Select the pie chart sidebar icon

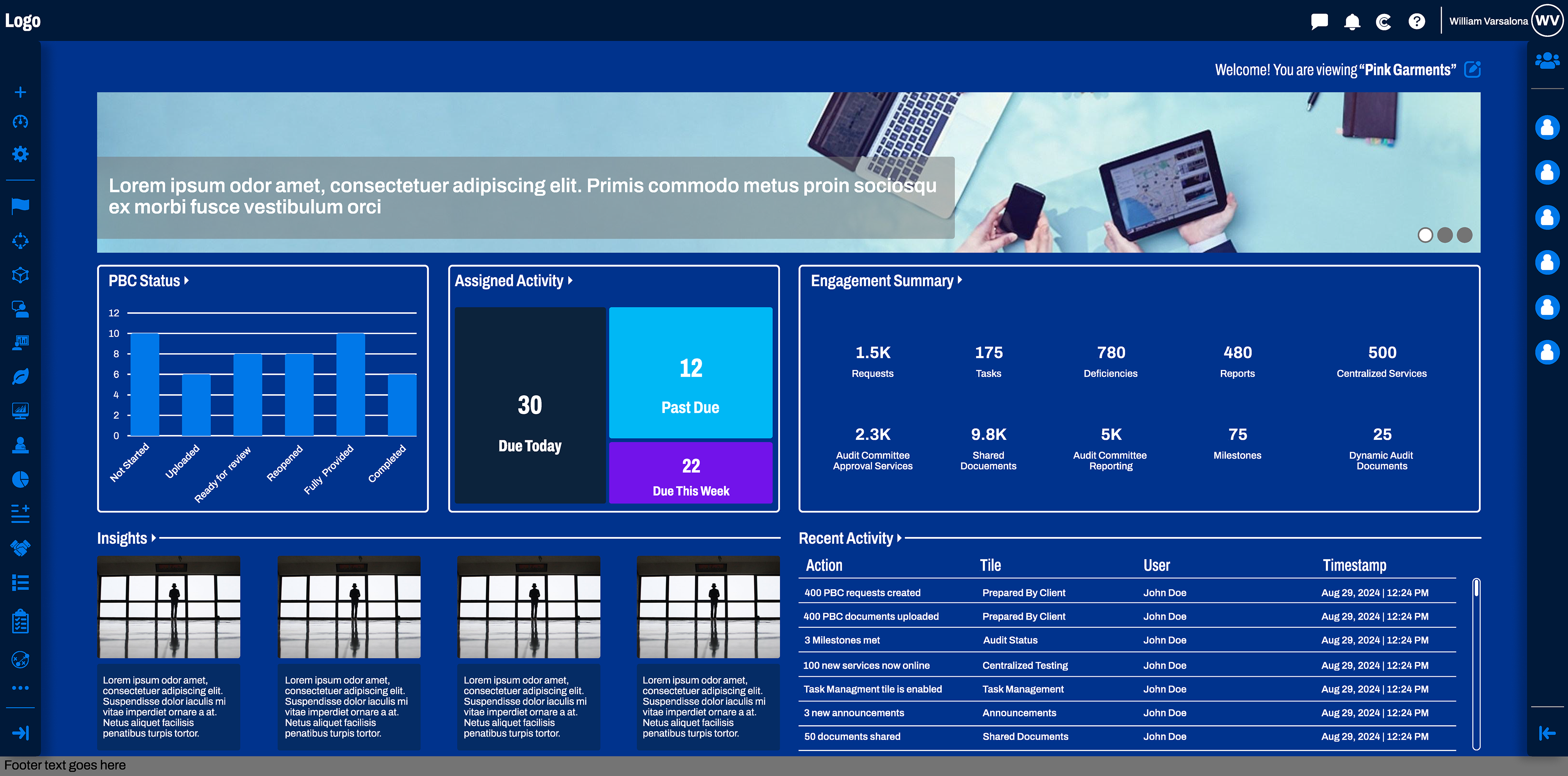point(21,479)
